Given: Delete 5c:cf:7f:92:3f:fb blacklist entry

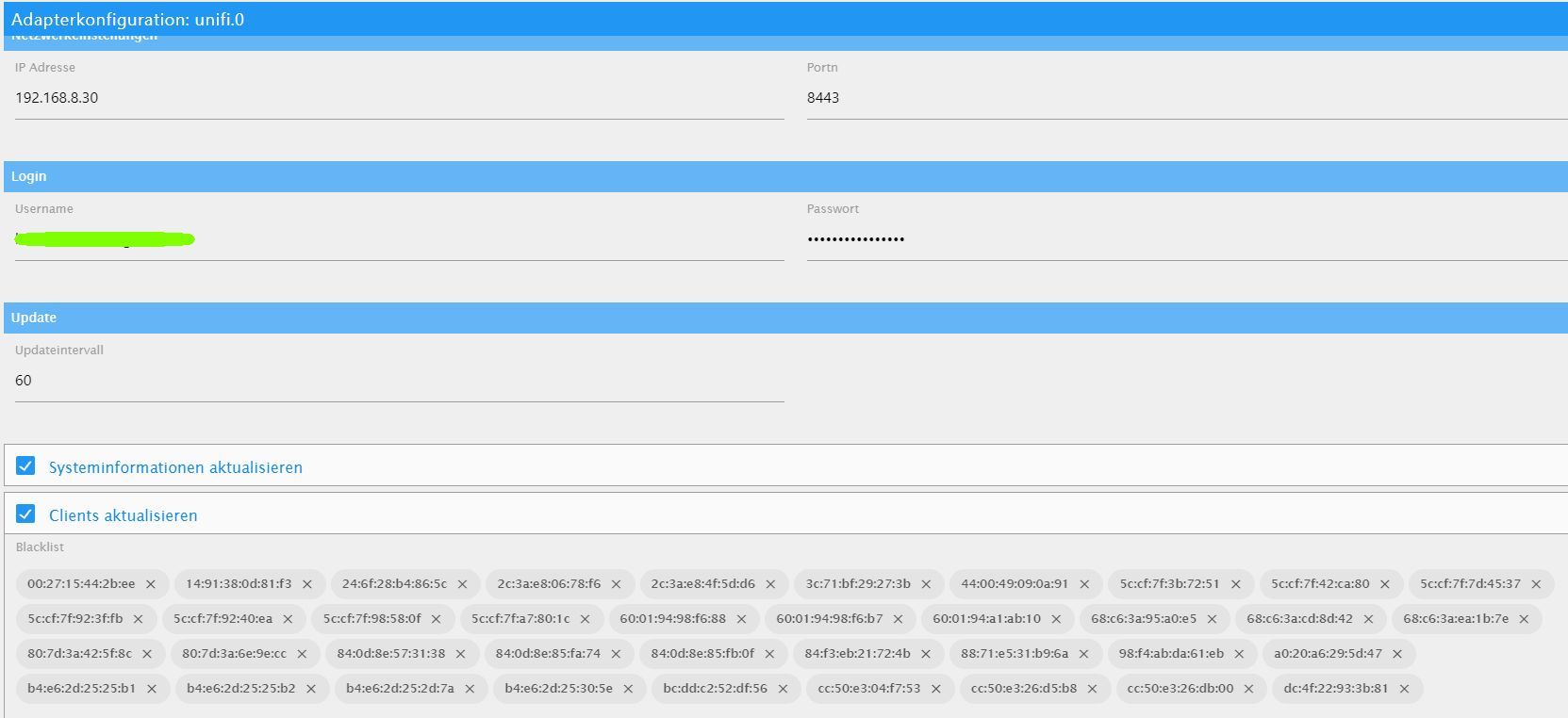Looking at the screenshot, I should point(139,619).
